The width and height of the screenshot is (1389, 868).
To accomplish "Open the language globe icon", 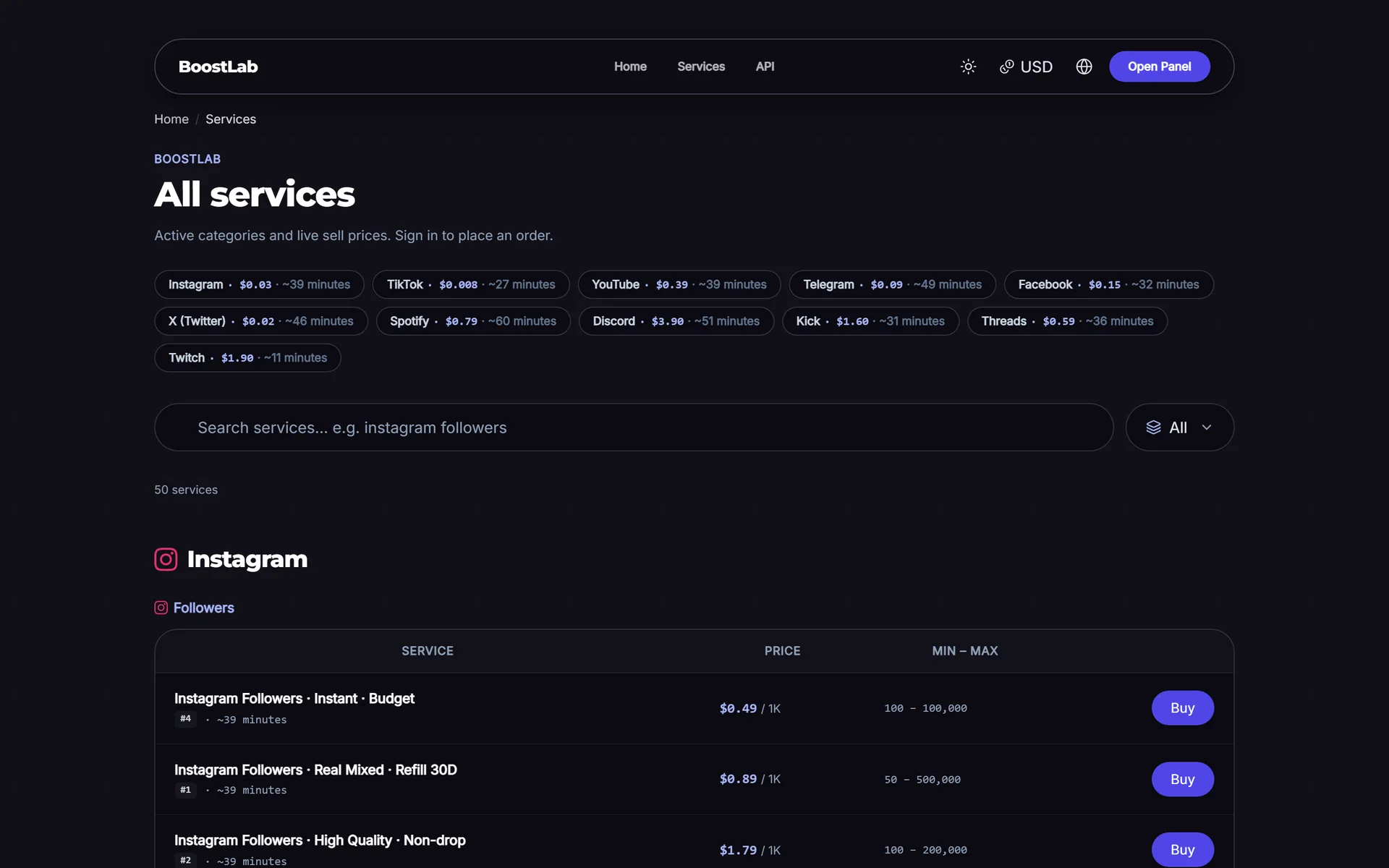I will [1084, 67].
